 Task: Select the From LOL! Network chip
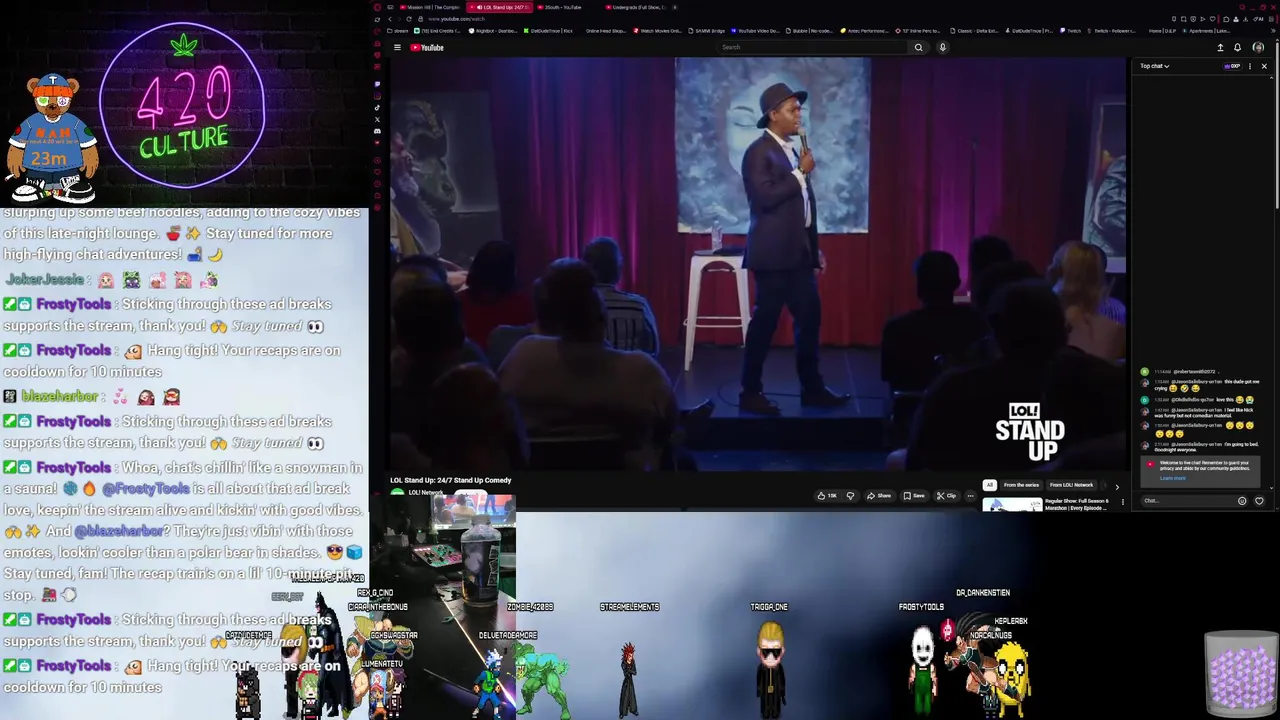pos(1071,485)
